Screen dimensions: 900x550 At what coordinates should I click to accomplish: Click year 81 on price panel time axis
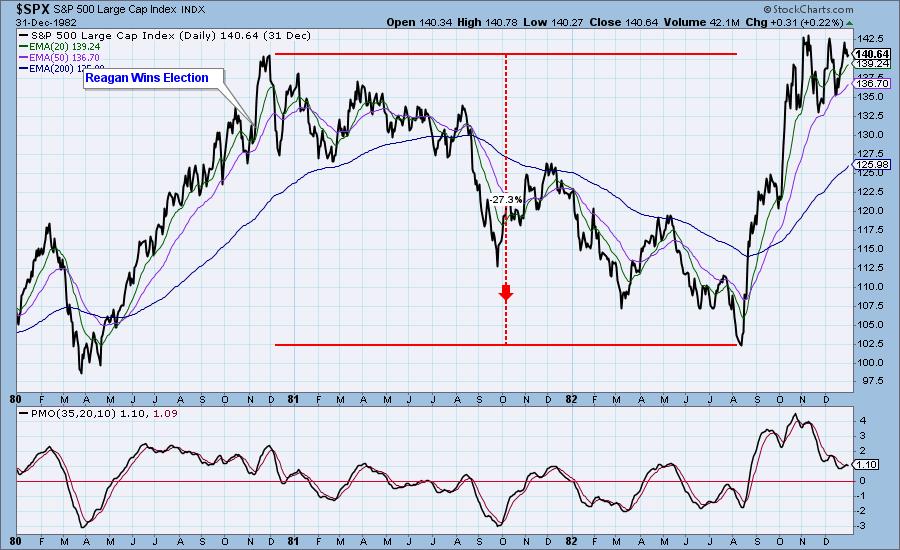293,399
